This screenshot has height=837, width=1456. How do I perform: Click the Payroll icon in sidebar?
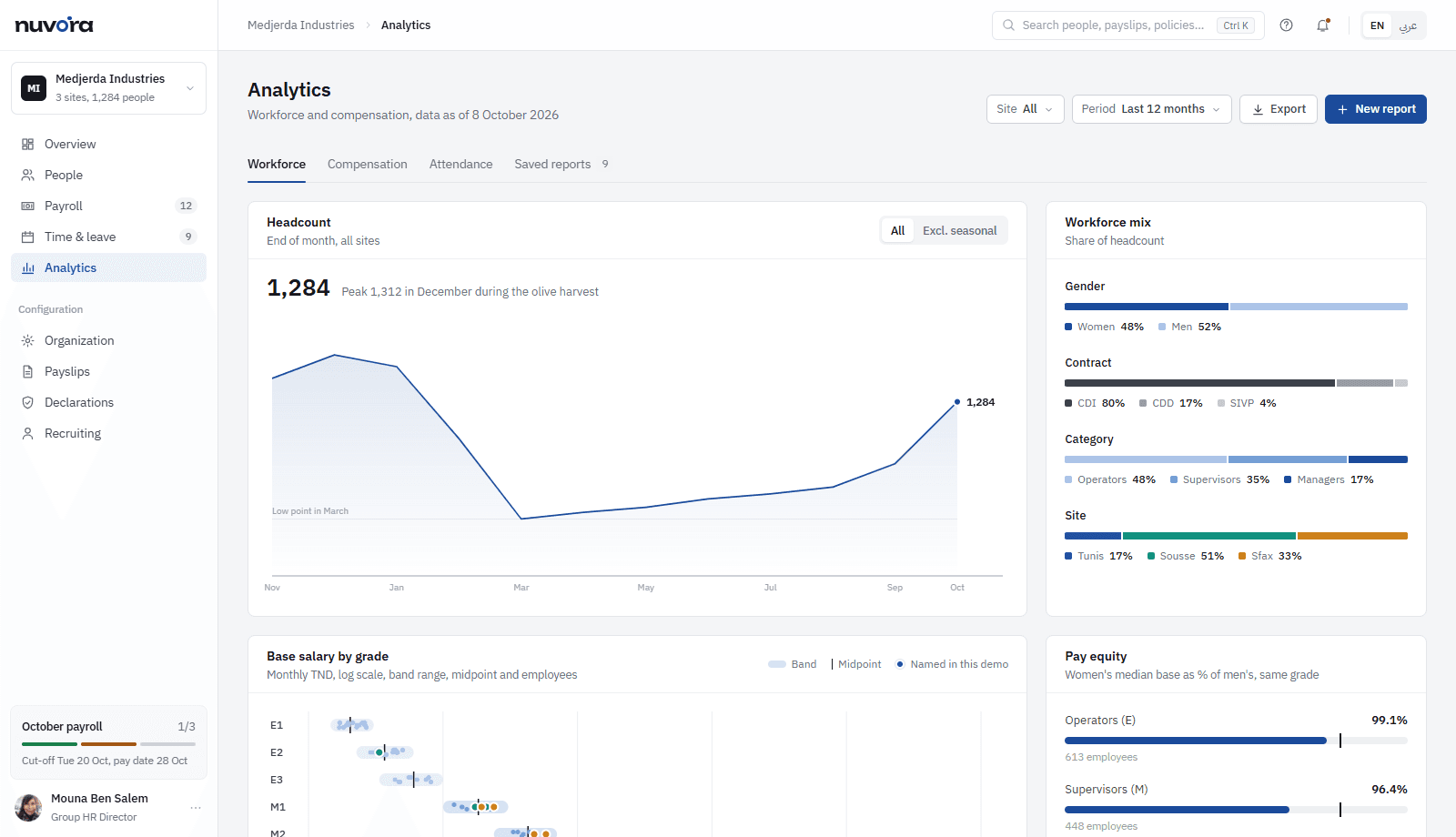[28, 206]
